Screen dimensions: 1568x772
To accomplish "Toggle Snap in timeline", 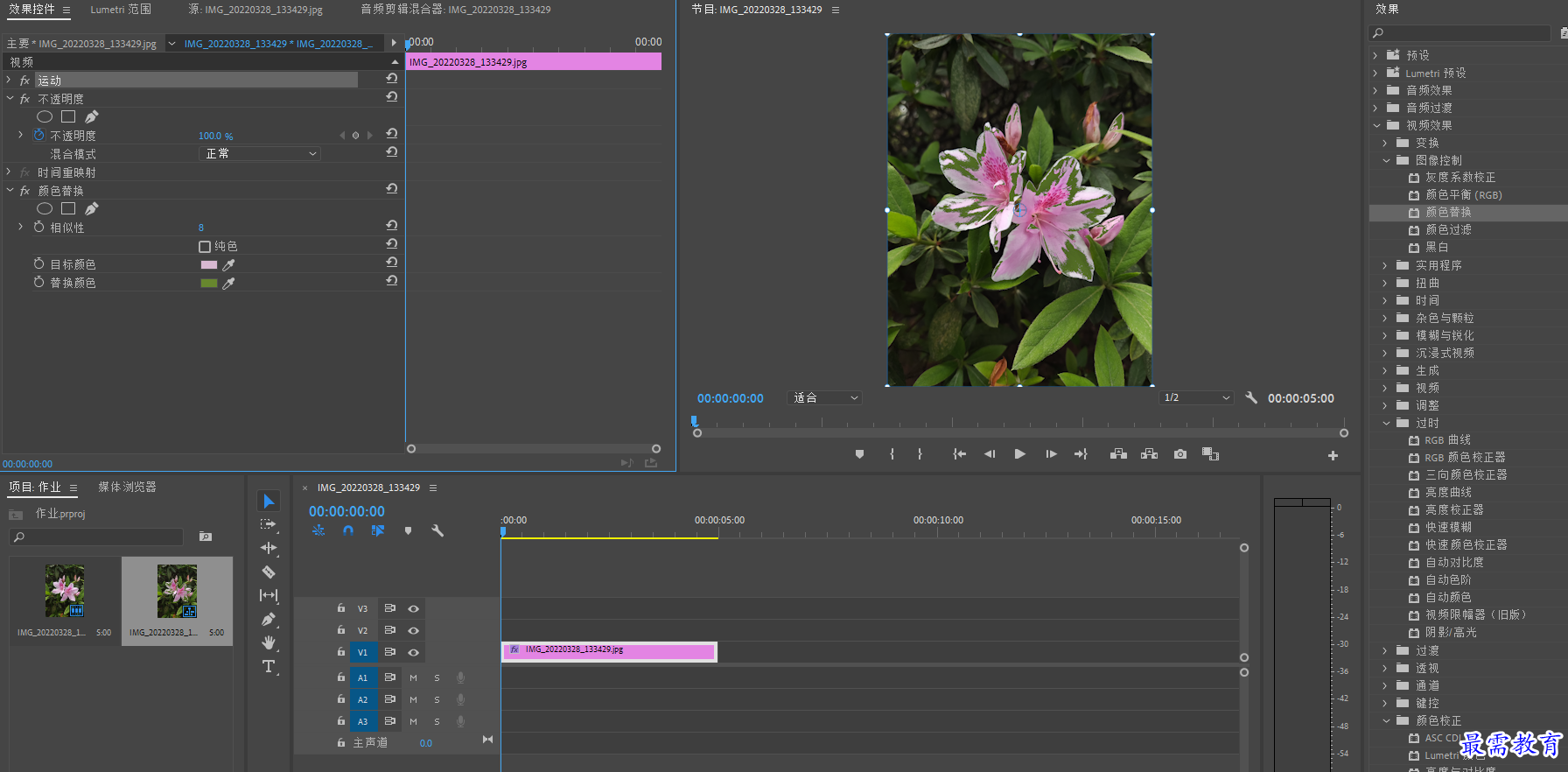I will [348, 530].
